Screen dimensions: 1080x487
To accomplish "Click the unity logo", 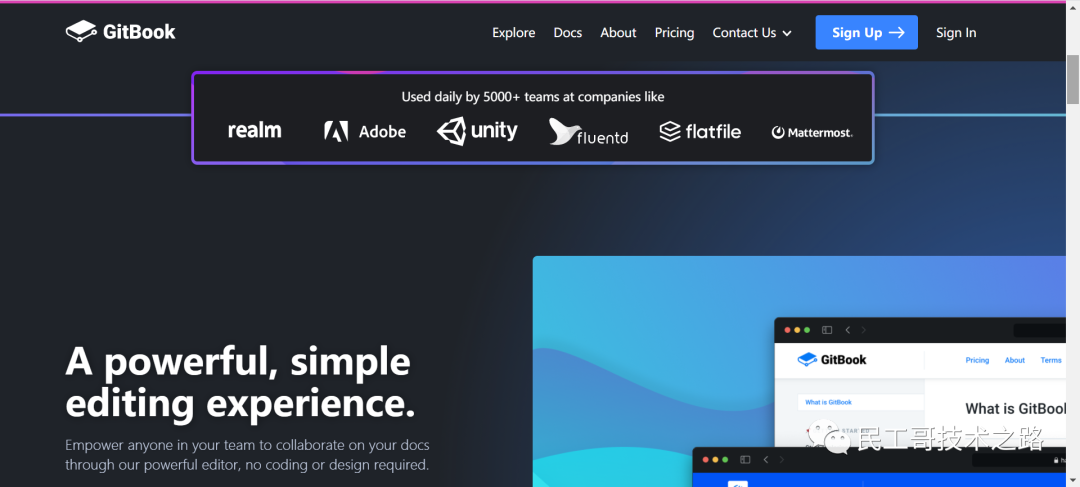I will [x=477, y=130].
